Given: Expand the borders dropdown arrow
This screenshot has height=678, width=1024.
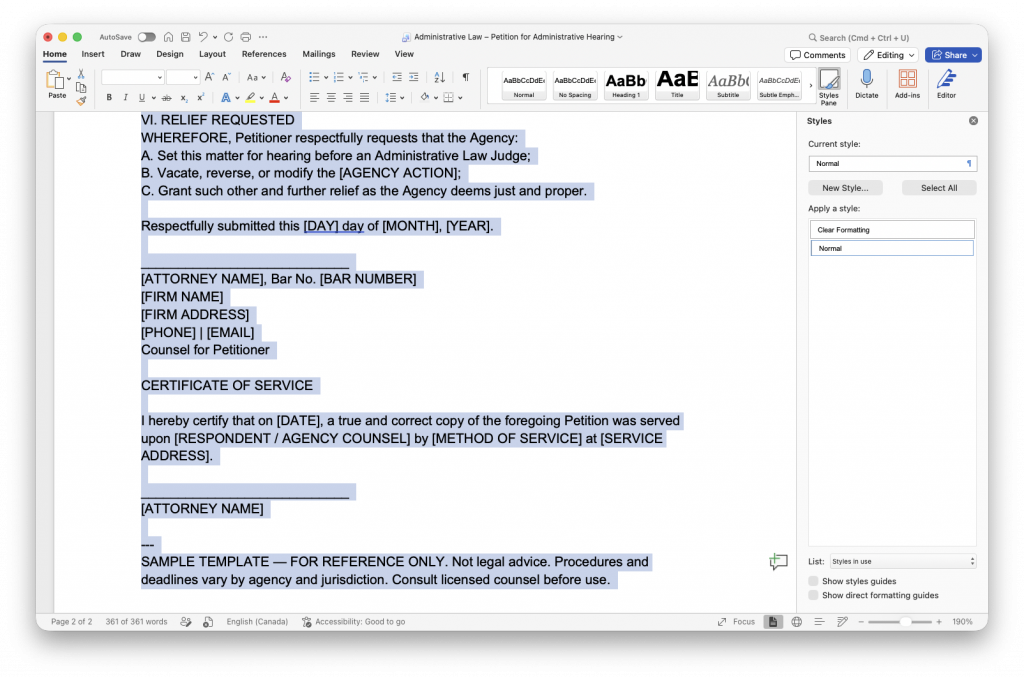Looking at the screenshot, I should tap(460, 98).
